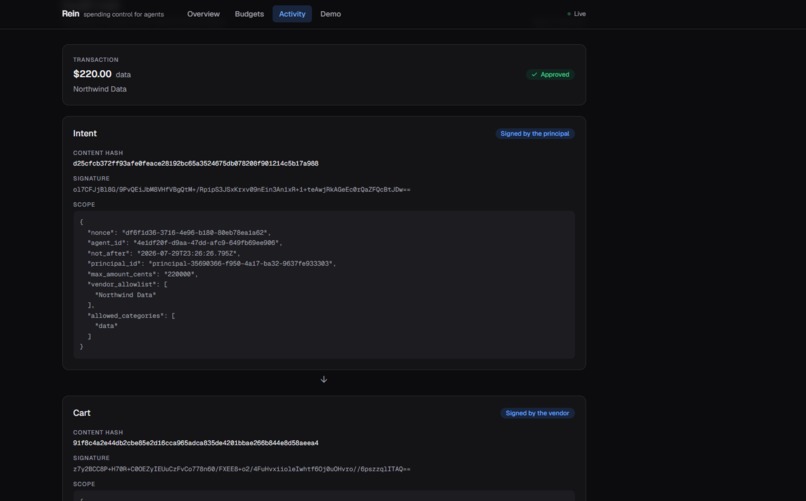The width and height of the screenshot is (806, 501).
Task: Switch to the Budgets tab
Action: click(249, 14)
